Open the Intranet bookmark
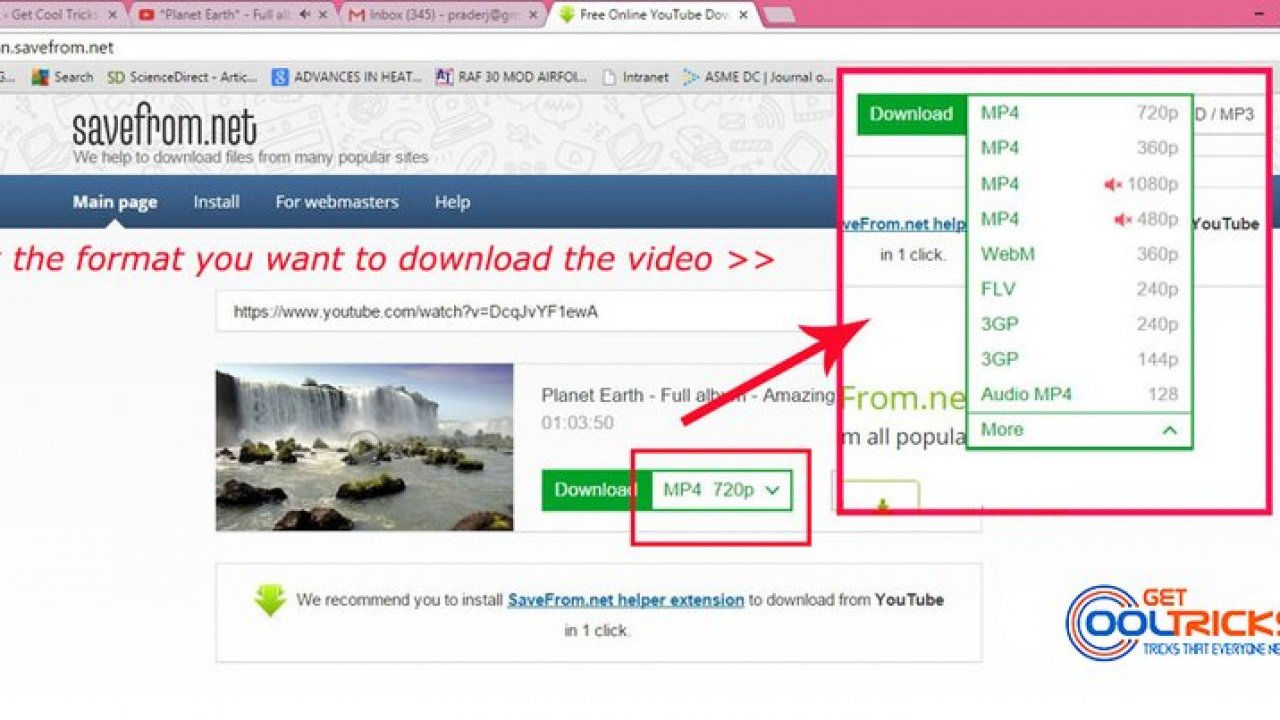The image size is (1280, 720). pos(638,77)
